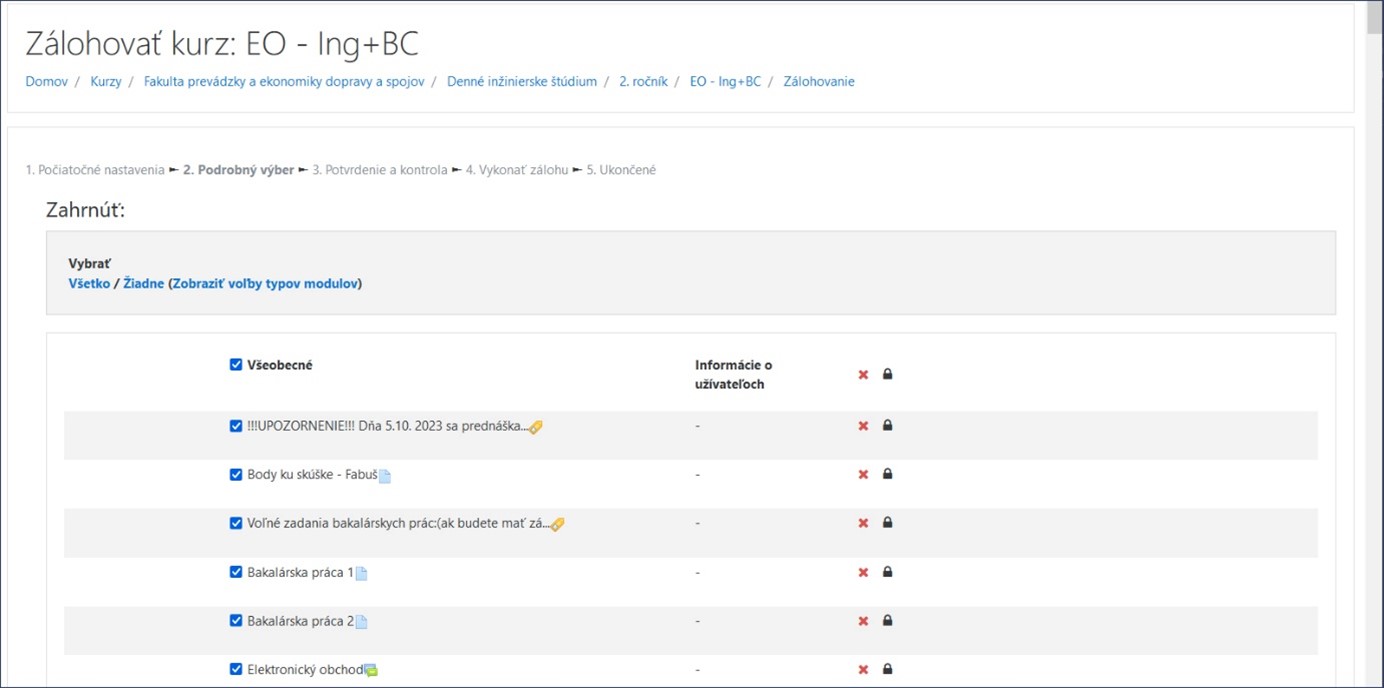The width and height of the screenshot is (1384, 688).
Task: Uncheck the Všeobecné section checkbox
Action: coord(236,365)
